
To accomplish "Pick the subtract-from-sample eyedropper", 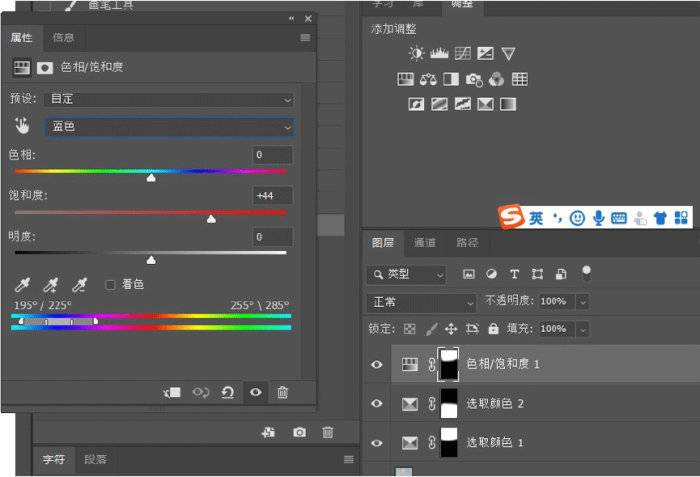I will click(79, 285).
